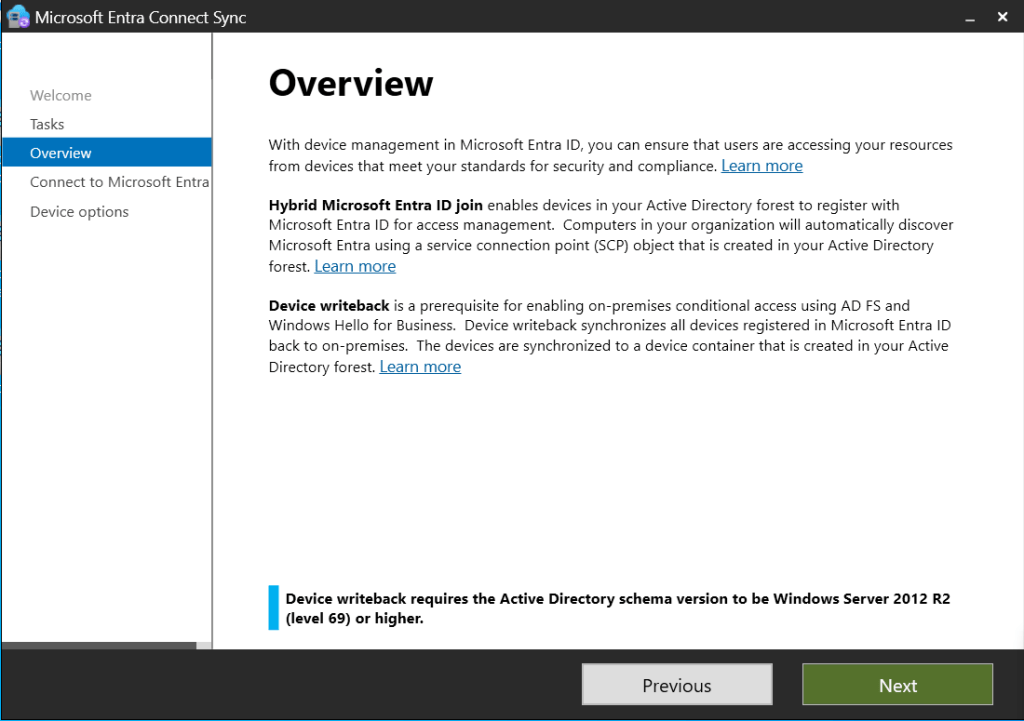The image size is (1024, 721).
Task: Click the bold Hybrid Microsoft Entra ID join text
Action: [375, 205]
